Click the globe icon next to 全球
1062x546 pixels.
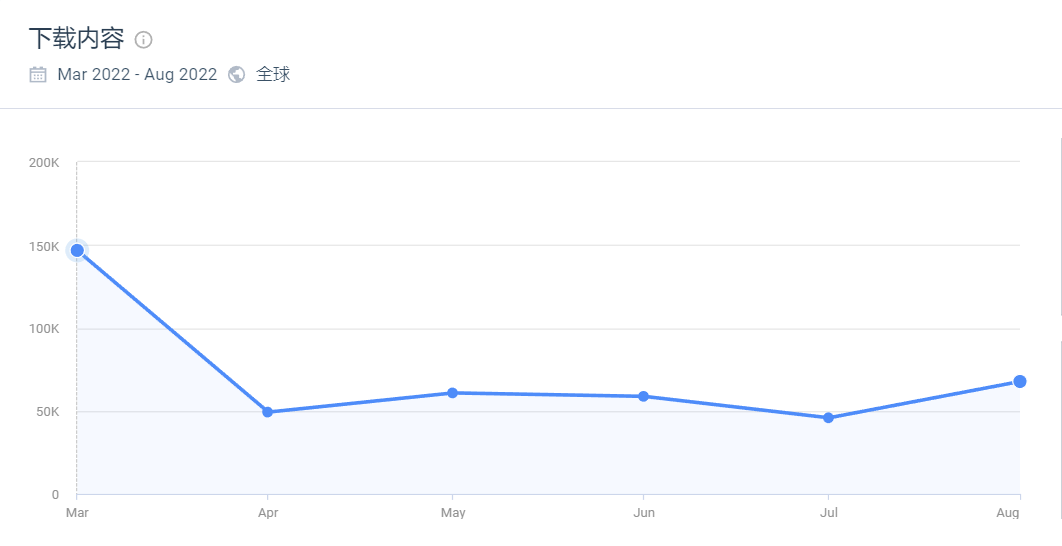(x=237, y=74)
